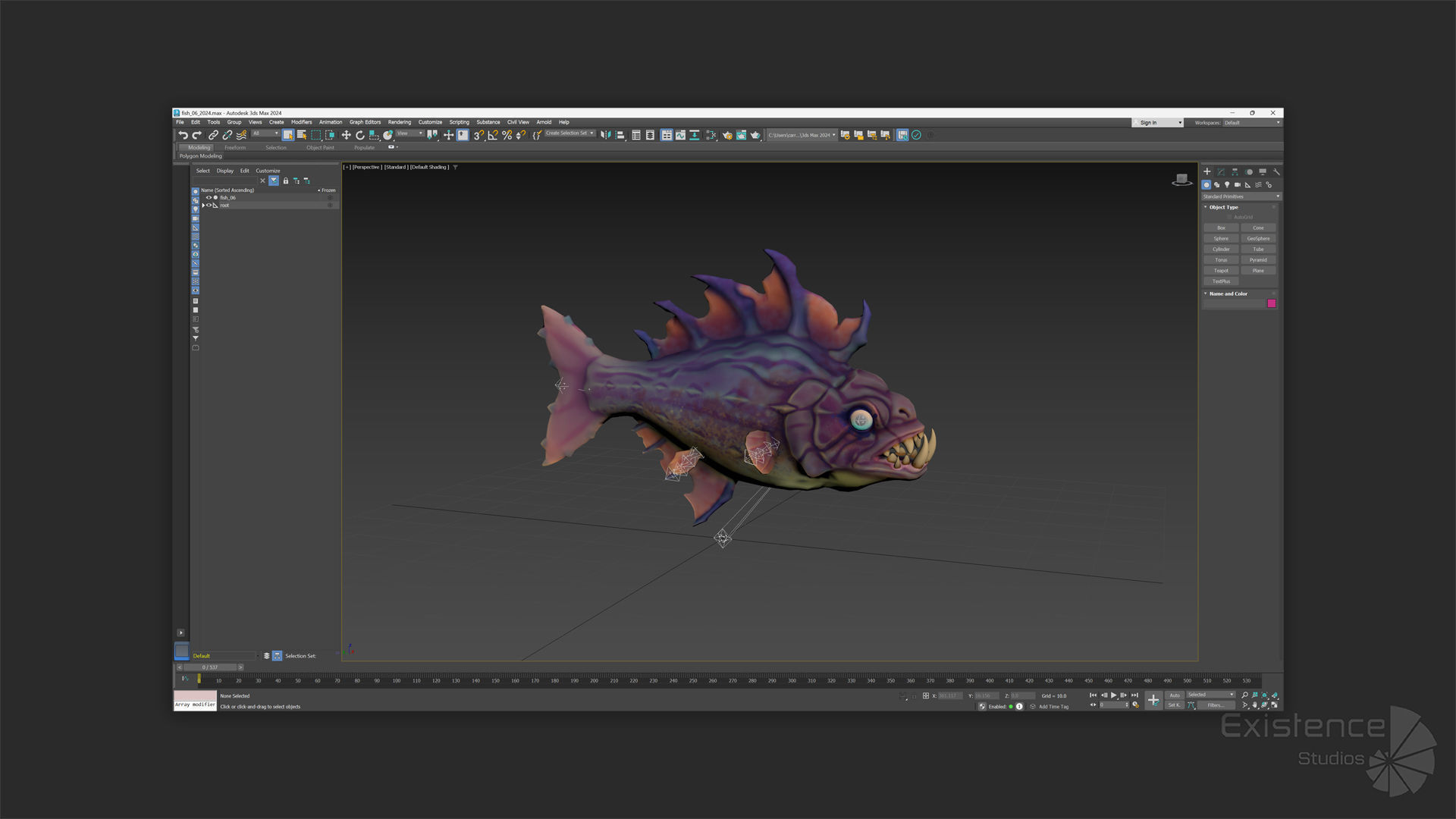This screenshot has width=1456, height=819.
Task: Open the project path dropdown
Action: point(802,135)
